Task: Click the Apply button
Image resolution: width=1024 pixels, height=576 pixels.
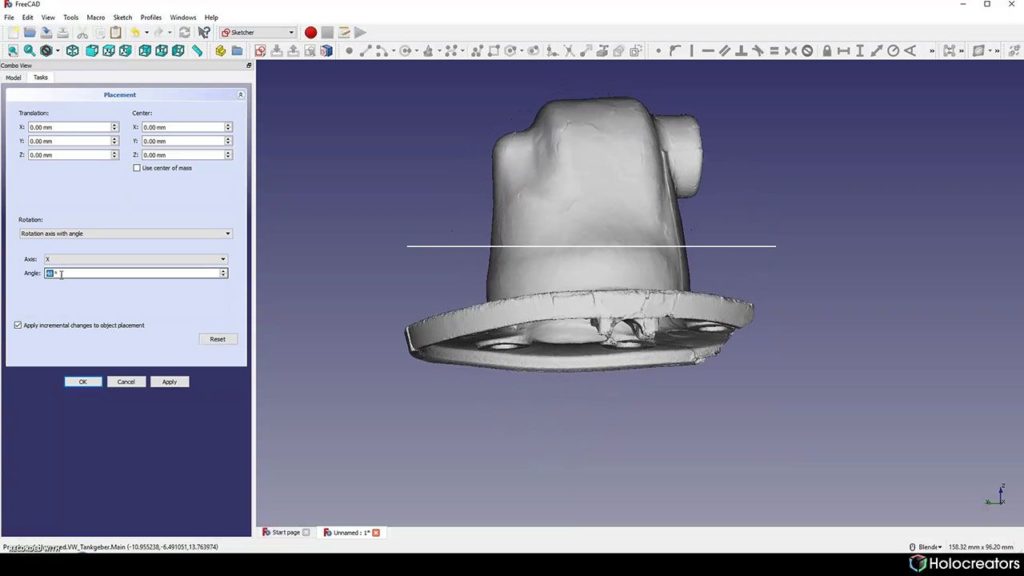Action: point(169,381)
